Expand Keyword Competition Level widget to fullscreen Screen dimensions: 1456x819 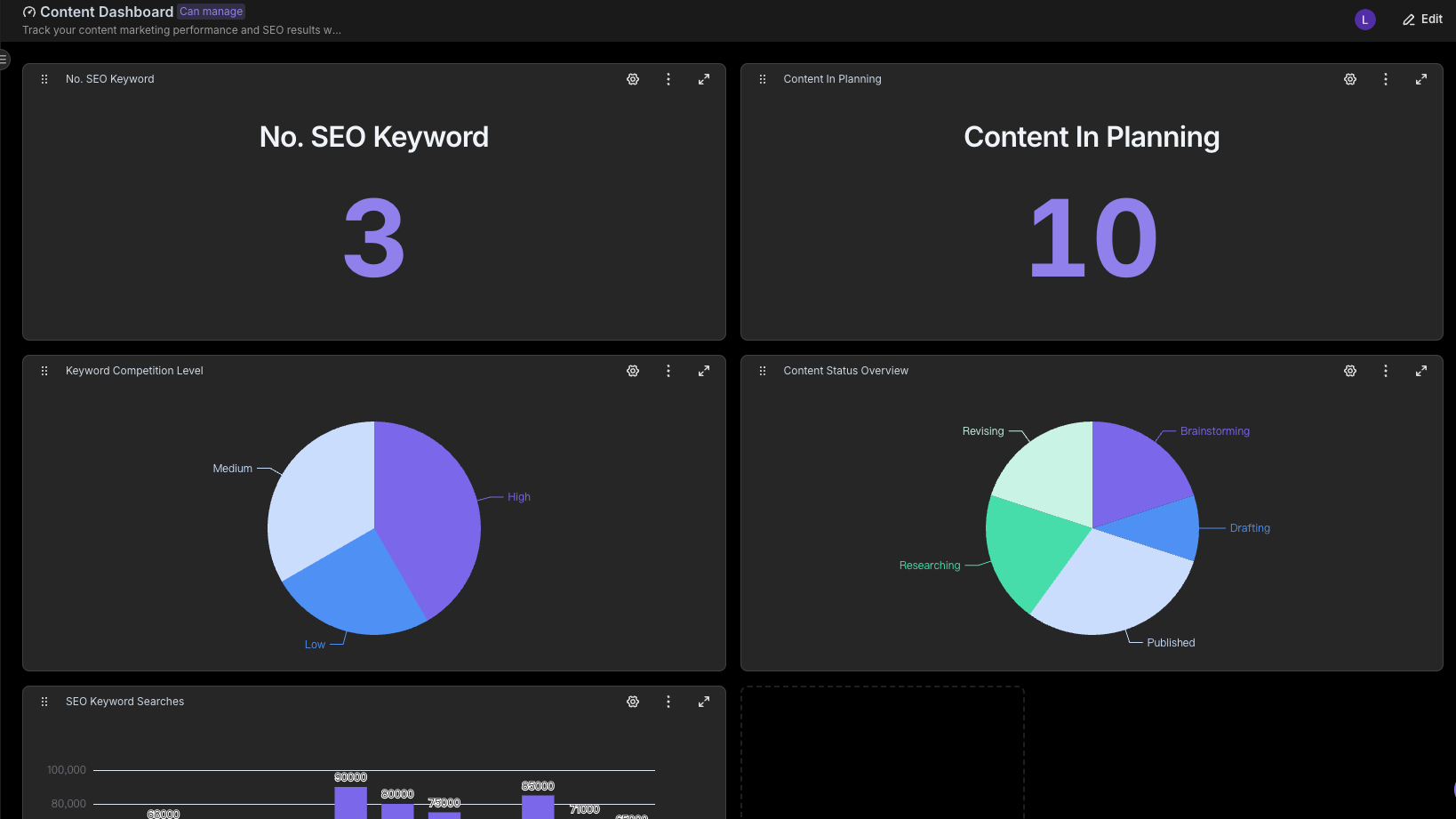pos(704,371)
